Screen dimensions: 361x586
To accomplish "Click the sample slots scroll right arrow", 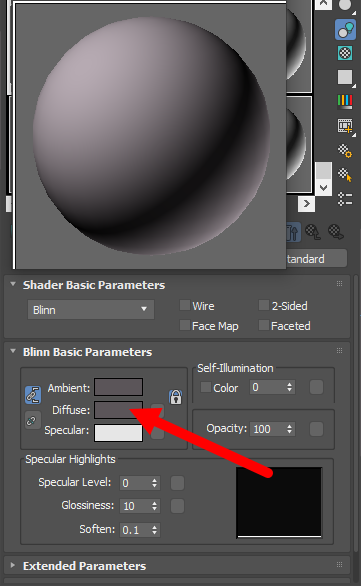I will pyautogui.click(x=306, y=204).
